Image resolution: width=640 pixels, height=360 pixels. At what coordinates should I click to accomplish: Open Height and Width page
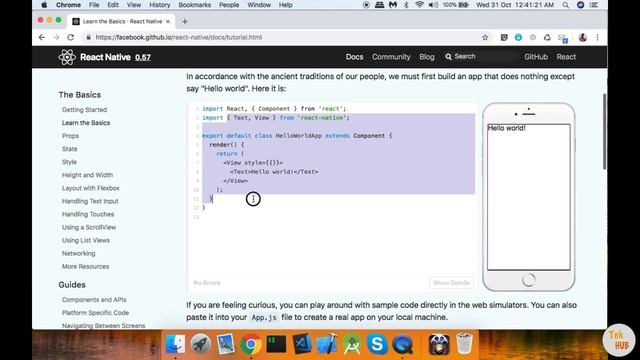coord(87,175)
